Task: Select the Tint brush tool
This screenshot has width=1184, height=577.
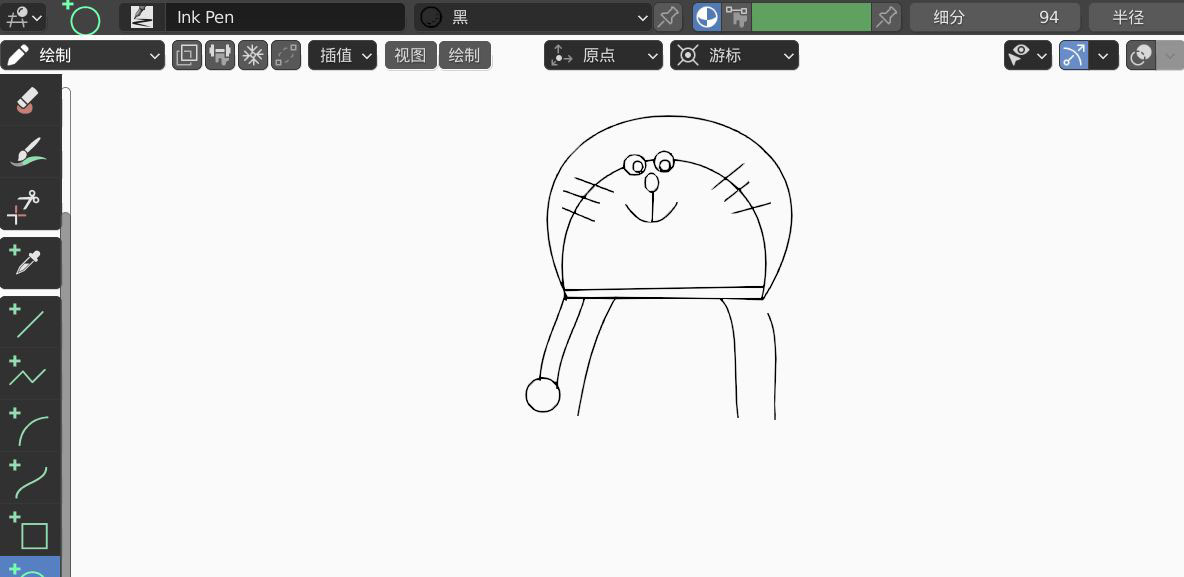Action: (30, 152)
